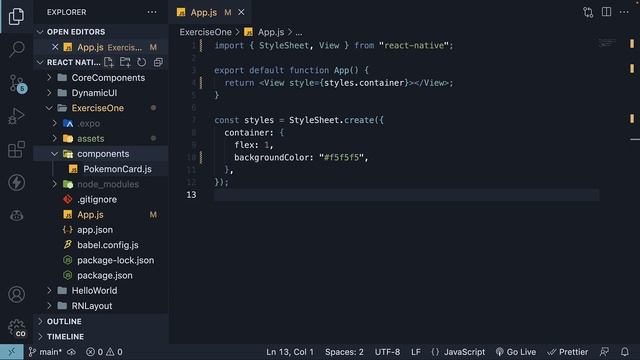This screenshot has height=360, width=640.
Task: Open package-lock.json file
Action: pos(100,260)
